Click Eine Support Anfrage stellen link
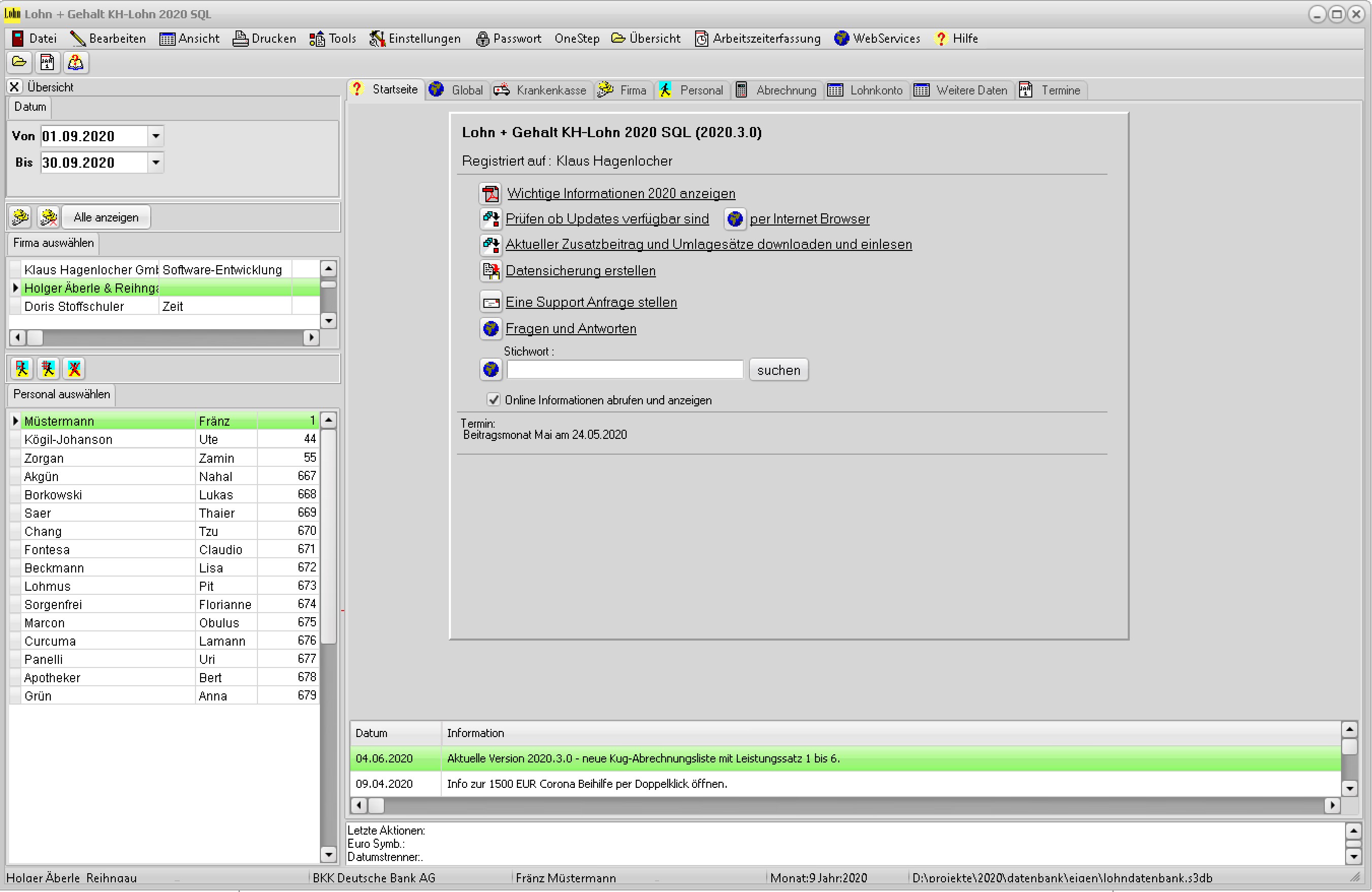 (592, 302)
